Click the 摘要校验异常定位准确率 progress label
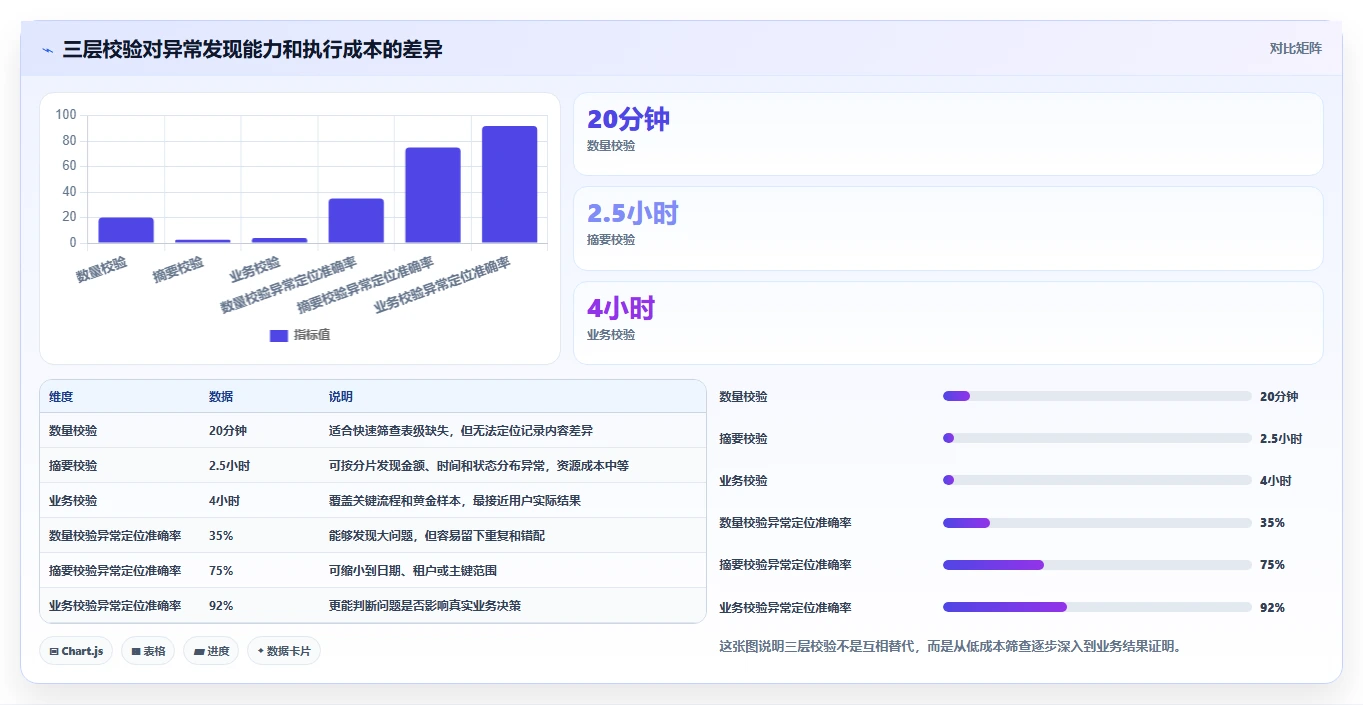The height and width of the screenshot is (705, 1363). [x=786, y=565]
